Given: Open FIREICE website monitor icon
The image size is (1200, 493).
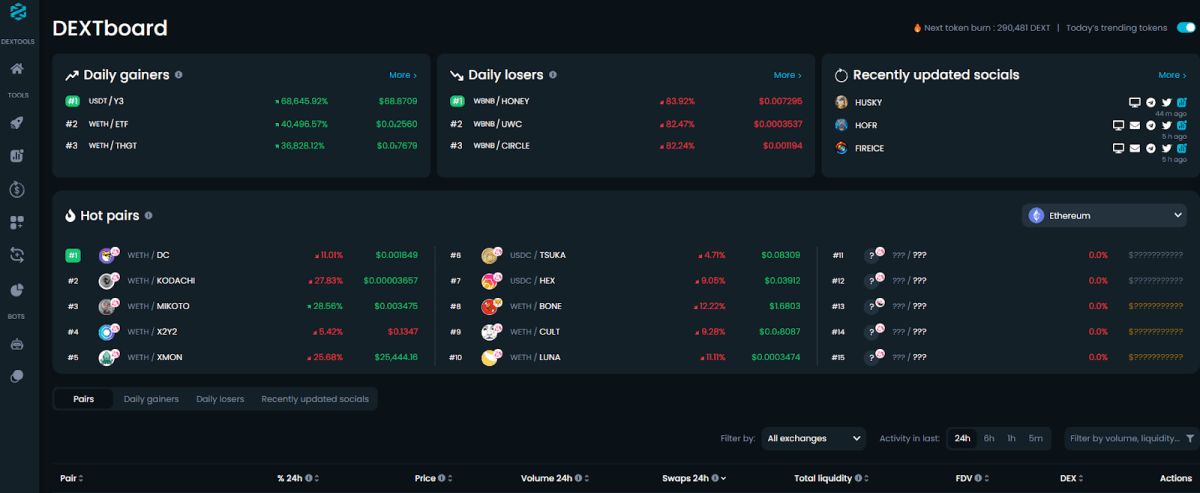Looking at the screenshot, I should [x=1119, y=148].
